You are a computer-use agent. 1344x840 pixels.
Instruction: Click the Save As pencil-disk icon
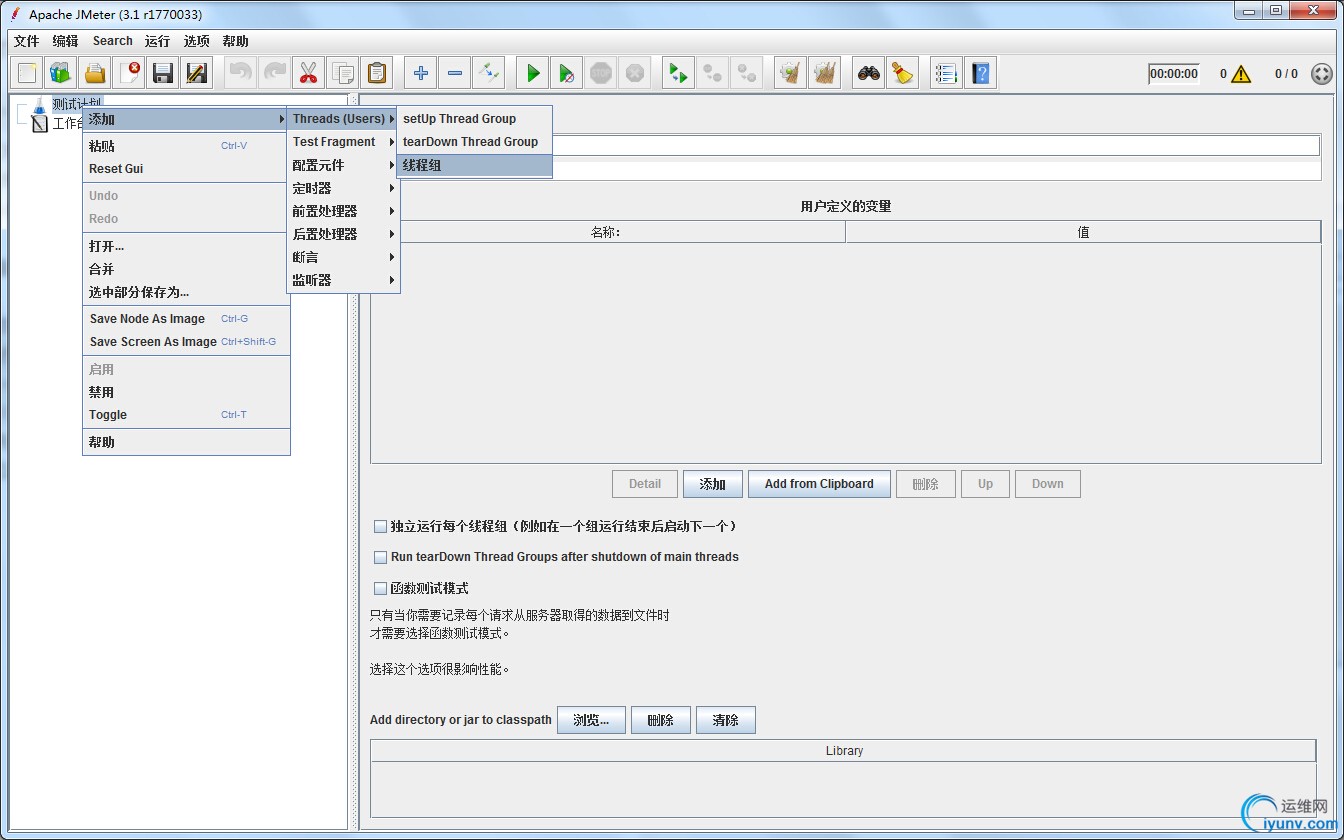click(x=197, y=73)
